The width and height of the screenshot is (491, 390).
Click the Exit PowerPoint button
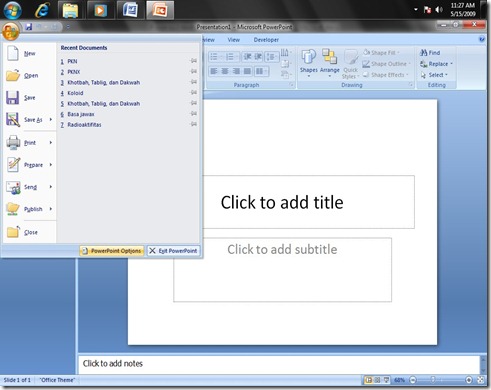[173, 251]
